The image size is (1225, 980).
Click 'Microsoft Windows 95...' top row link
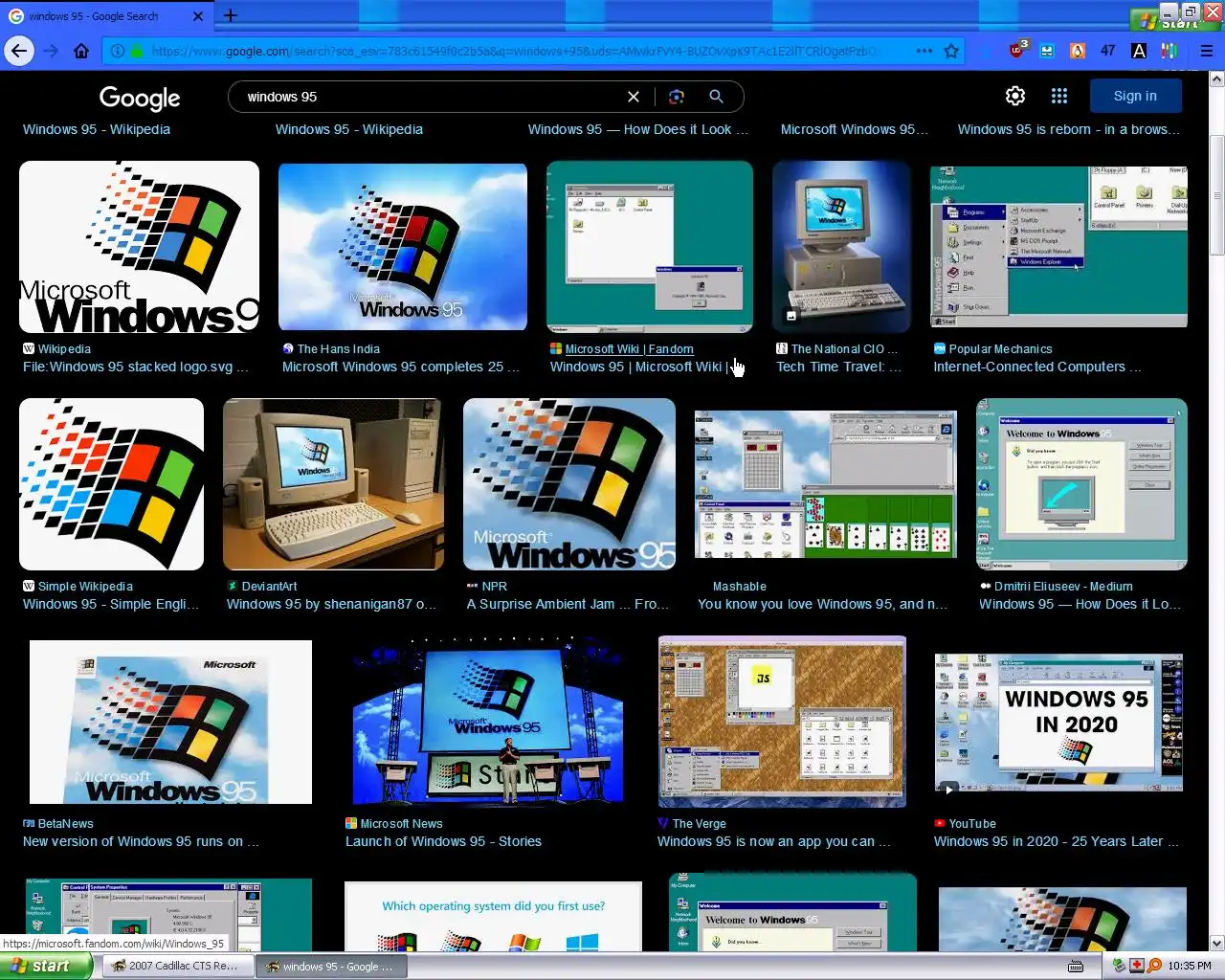click(855, 129)
